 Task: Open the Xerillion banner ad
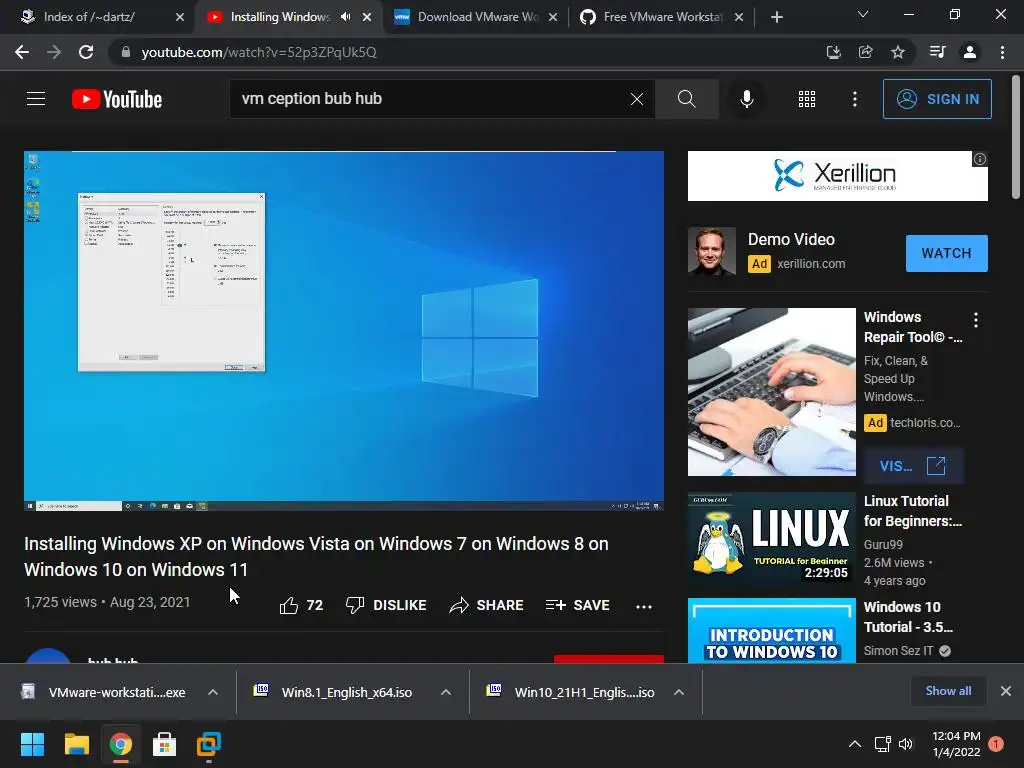(x=838, y=176)
